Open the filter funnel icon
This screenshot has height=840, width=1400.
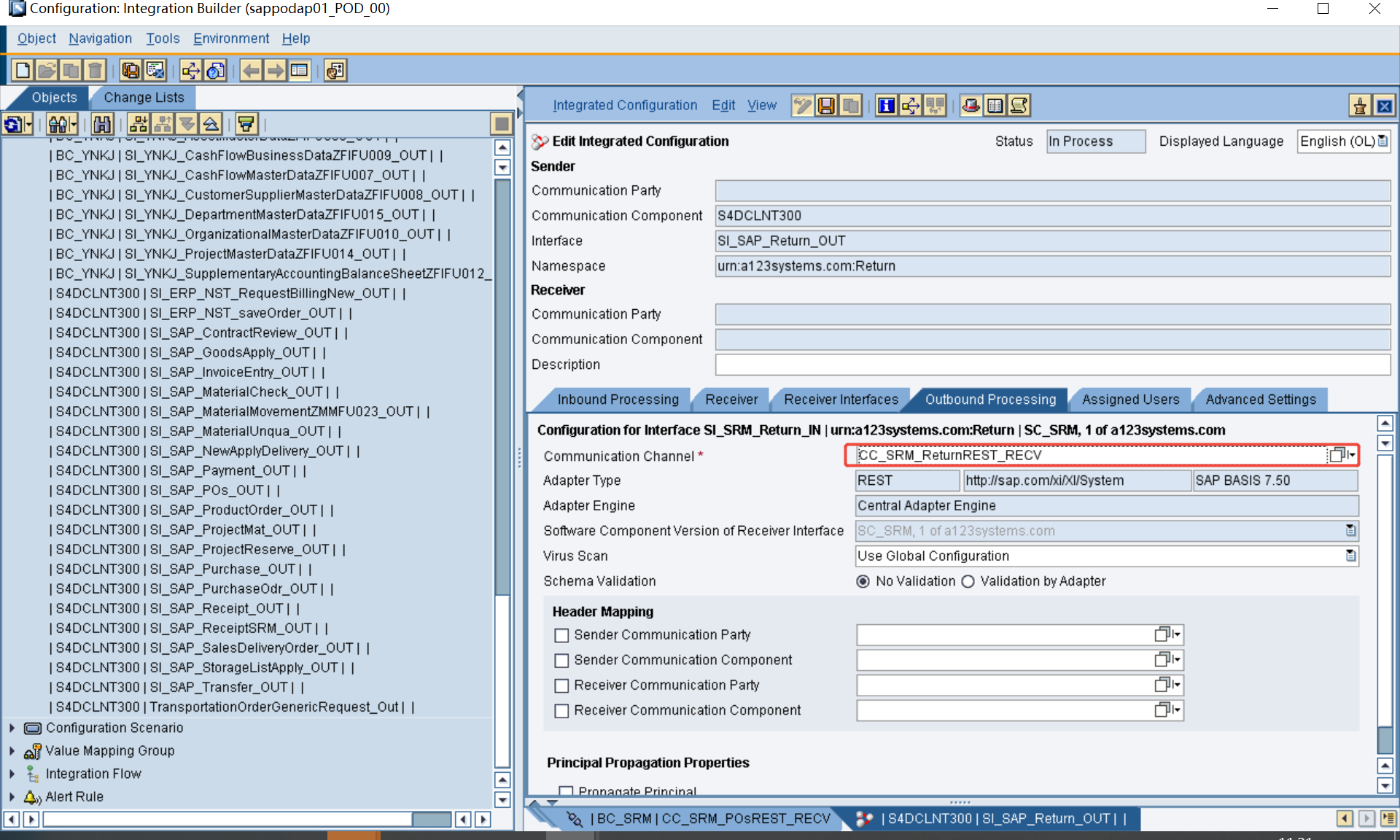tap(246, 124)
